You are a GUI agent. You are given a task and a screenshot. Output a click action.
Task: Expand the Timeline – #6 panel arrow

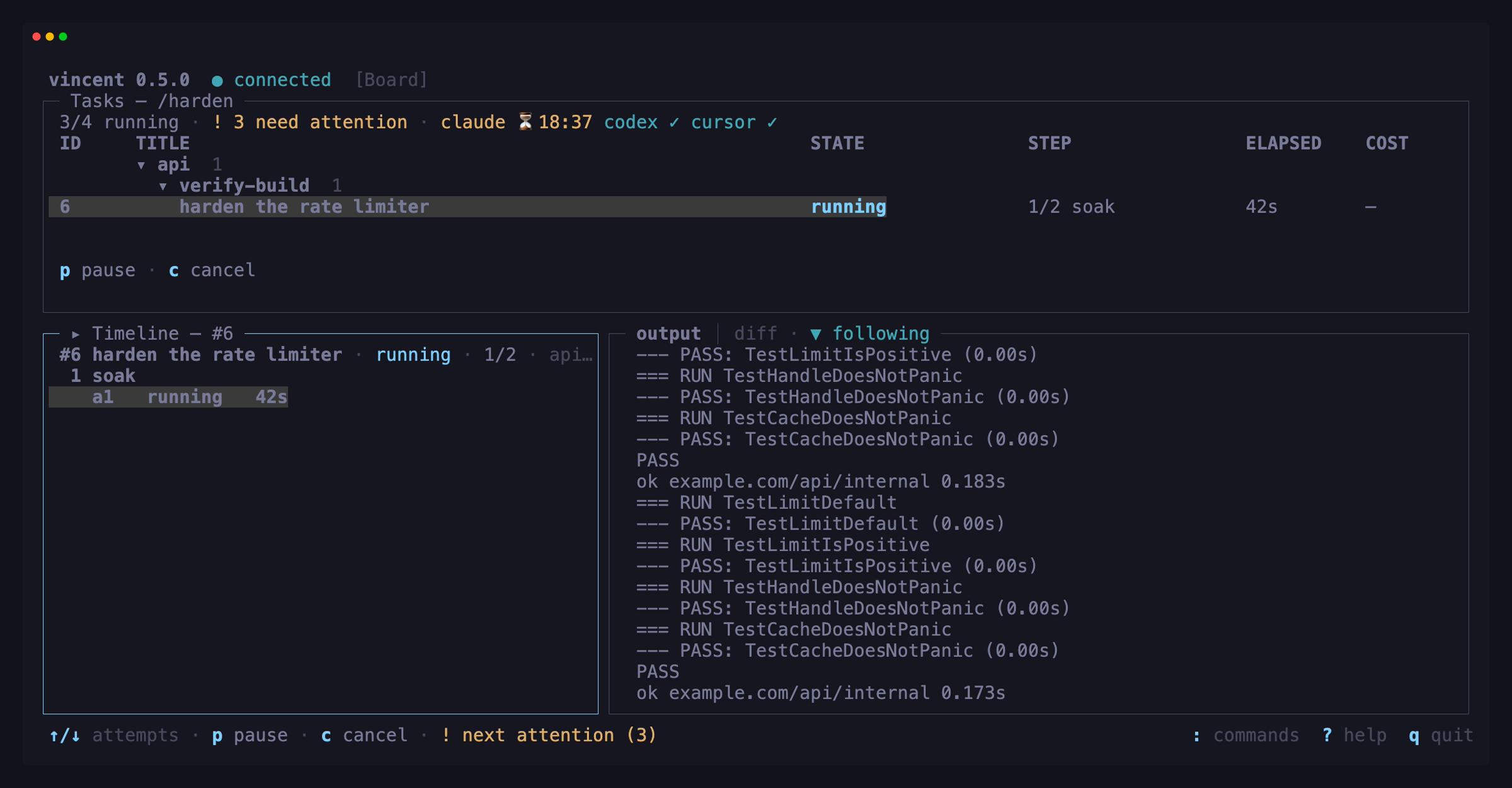[76, 334]
